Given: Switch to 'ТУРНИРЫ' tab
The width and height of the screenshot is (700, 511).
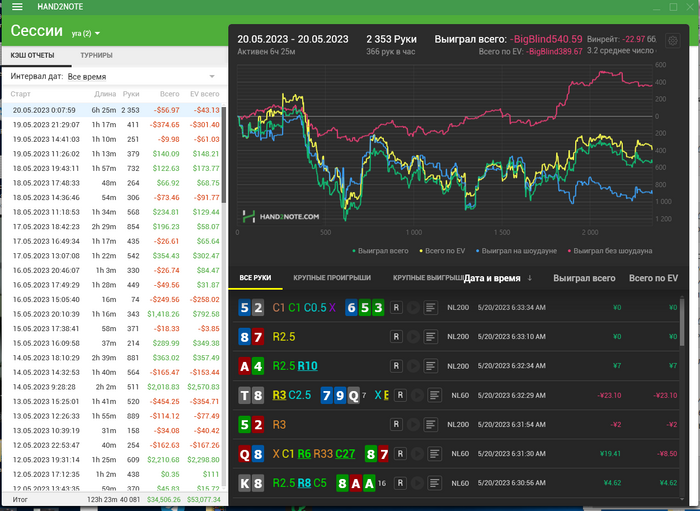Looking at the screenshot, I should click(96, 55).
